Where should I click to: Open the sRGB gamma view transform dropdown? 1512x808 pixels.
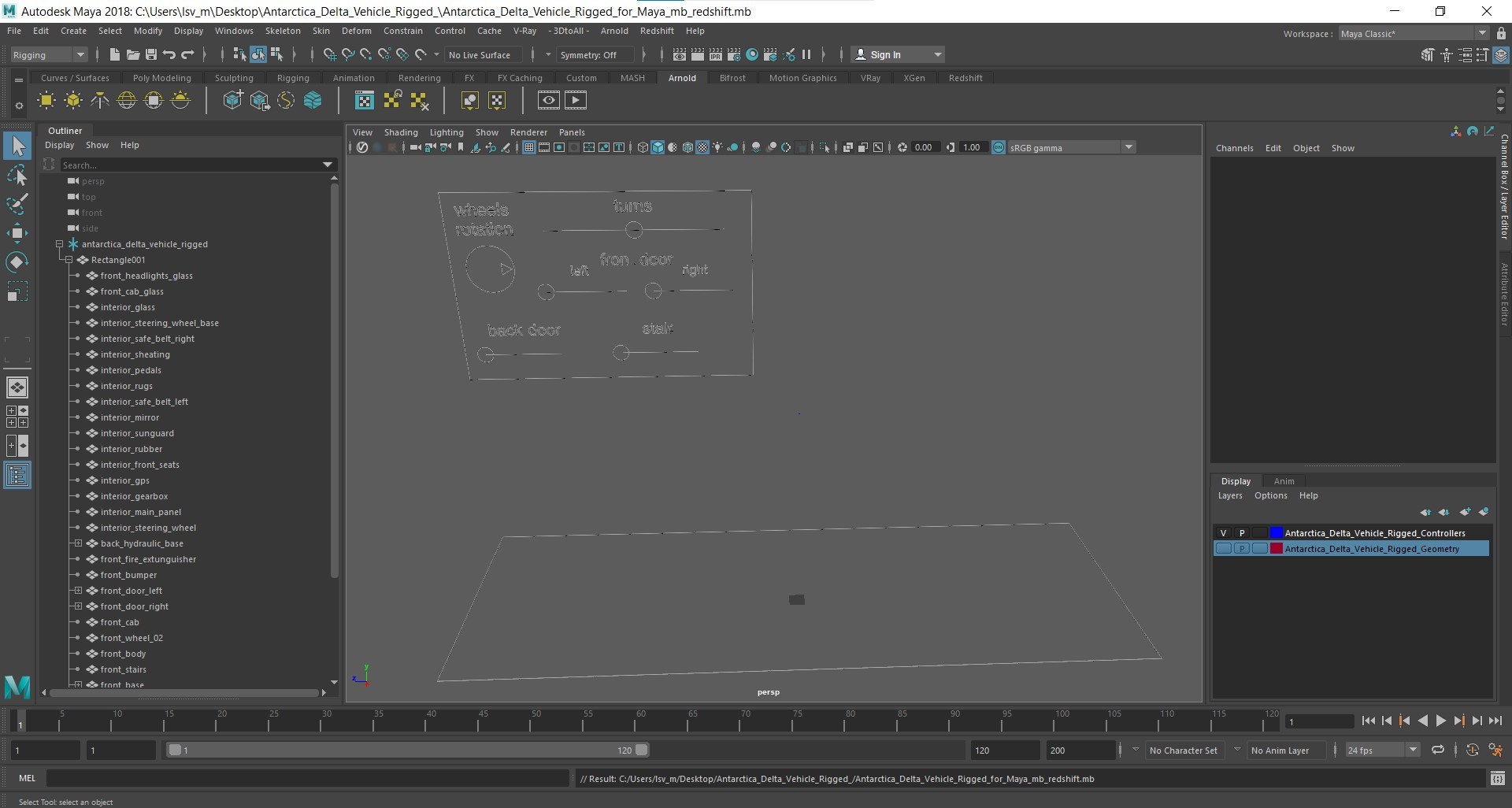[x=1071, y=147]
